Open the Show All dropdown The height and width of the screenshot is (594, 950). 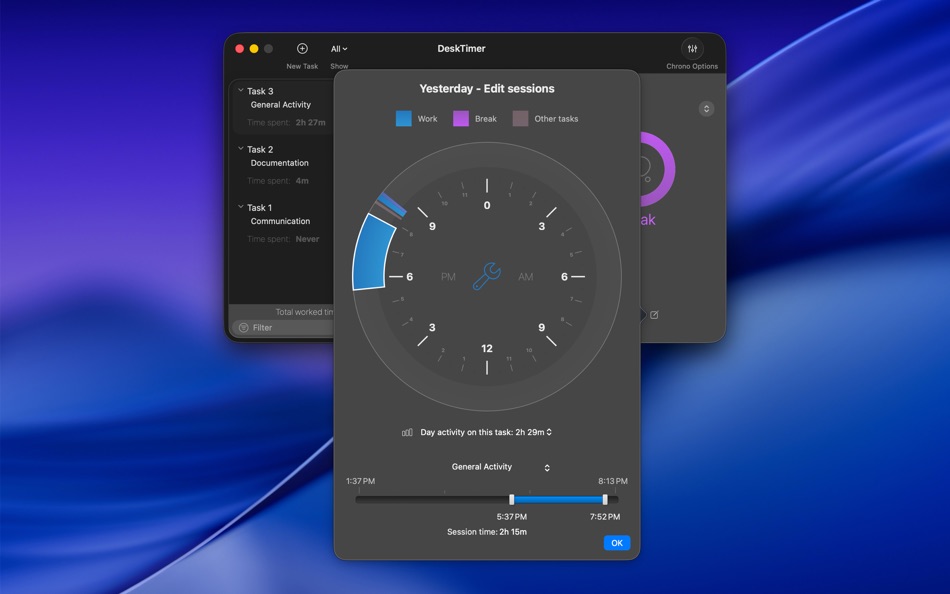coord(339,48)
